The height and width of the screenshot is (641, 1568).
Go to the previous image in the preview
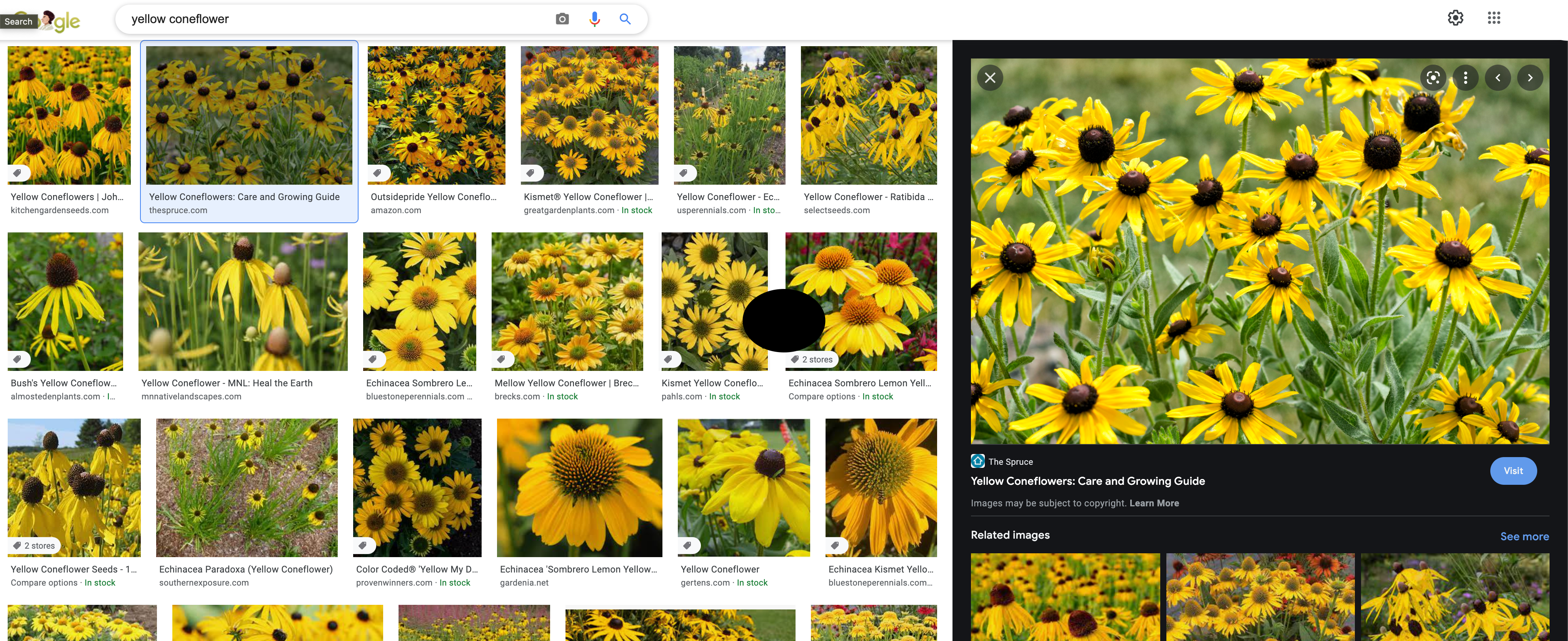(1497, 78)
